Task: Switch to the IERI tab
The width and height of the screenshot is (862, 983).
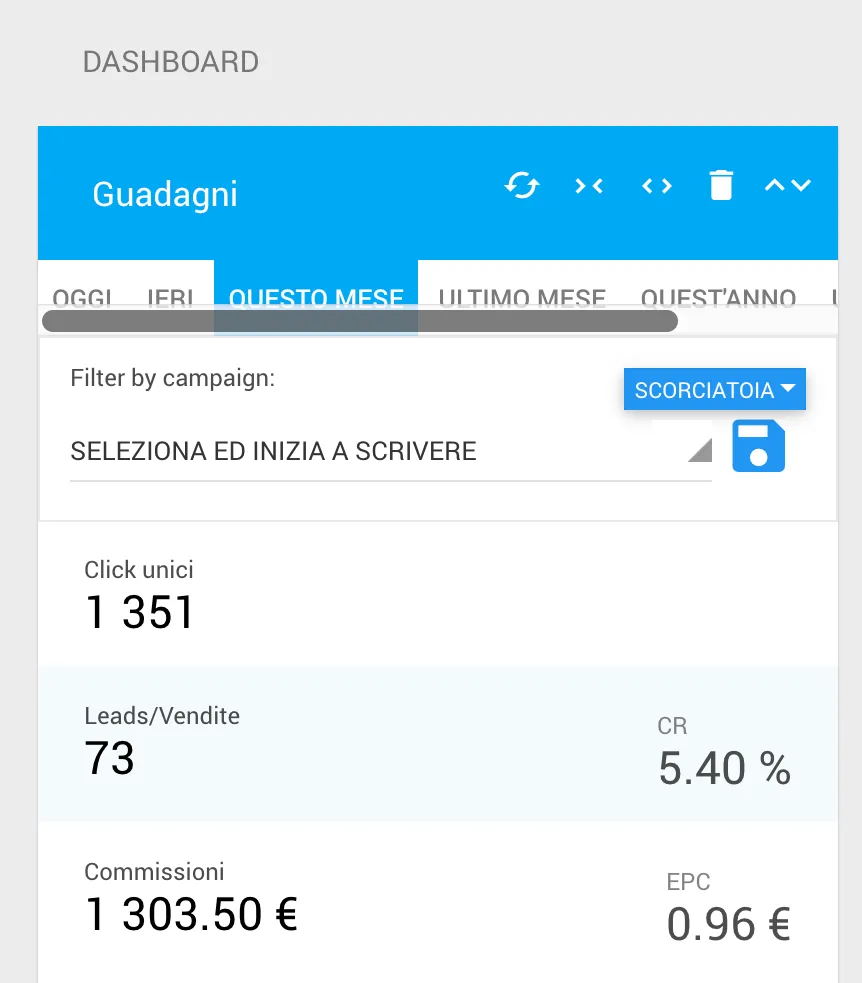Action: tap(170, 297)
